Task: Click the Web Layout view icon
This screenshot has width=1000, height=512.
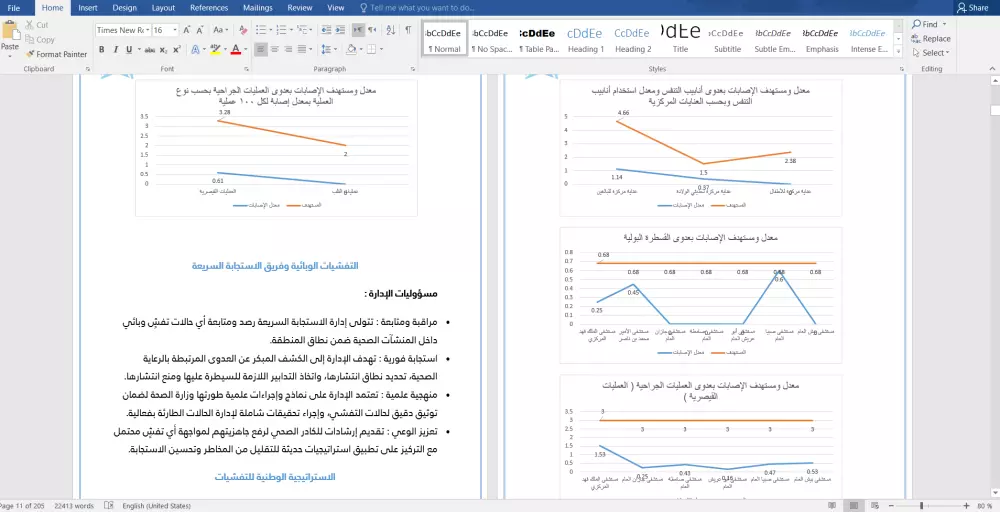Action: click(876, 506)
